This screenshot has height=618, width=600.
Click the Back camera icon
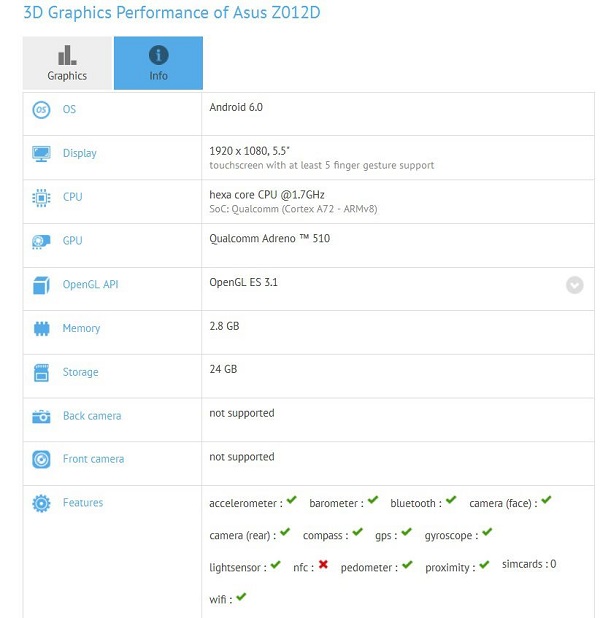(41, 416)
